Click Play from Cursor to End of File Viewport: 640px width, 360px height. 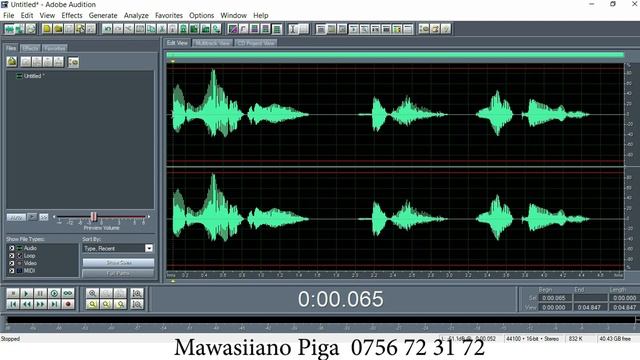(54, 293)
